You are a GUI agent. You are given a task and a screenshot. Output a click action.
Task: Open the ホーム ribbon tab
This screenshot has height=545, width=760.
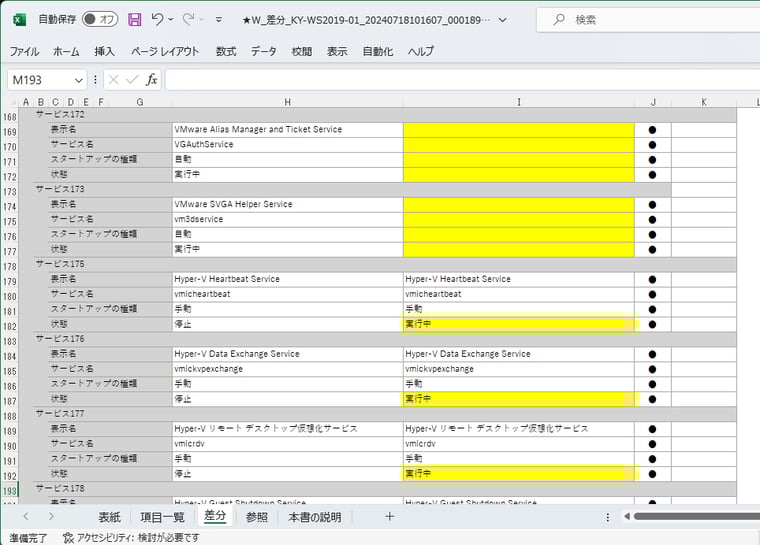pyautogui.click(x=66, y=51)
